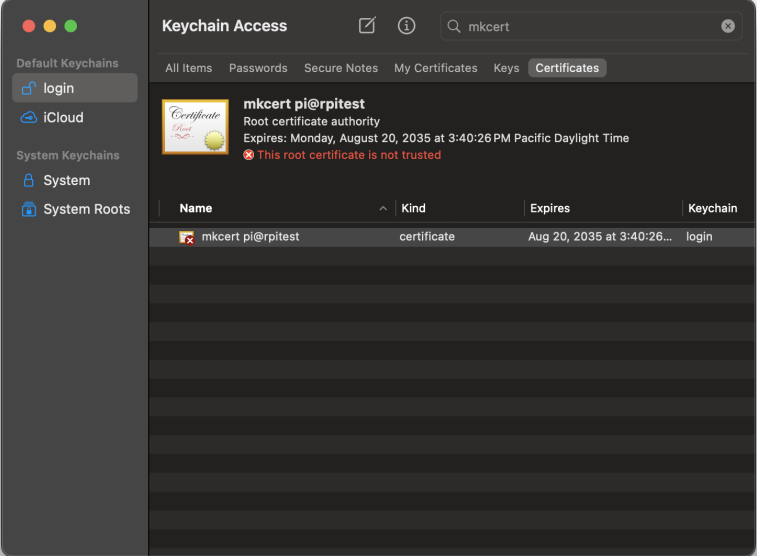Click the cloud icon beside iCloud
This screenshot has height=556, width=757.
coord(28,117)
